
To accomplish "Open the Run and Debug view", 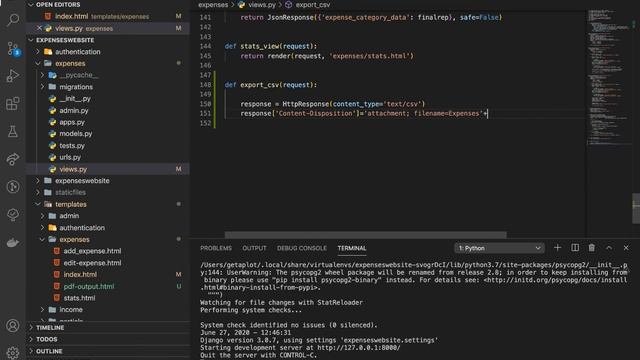I will (13, 76).
